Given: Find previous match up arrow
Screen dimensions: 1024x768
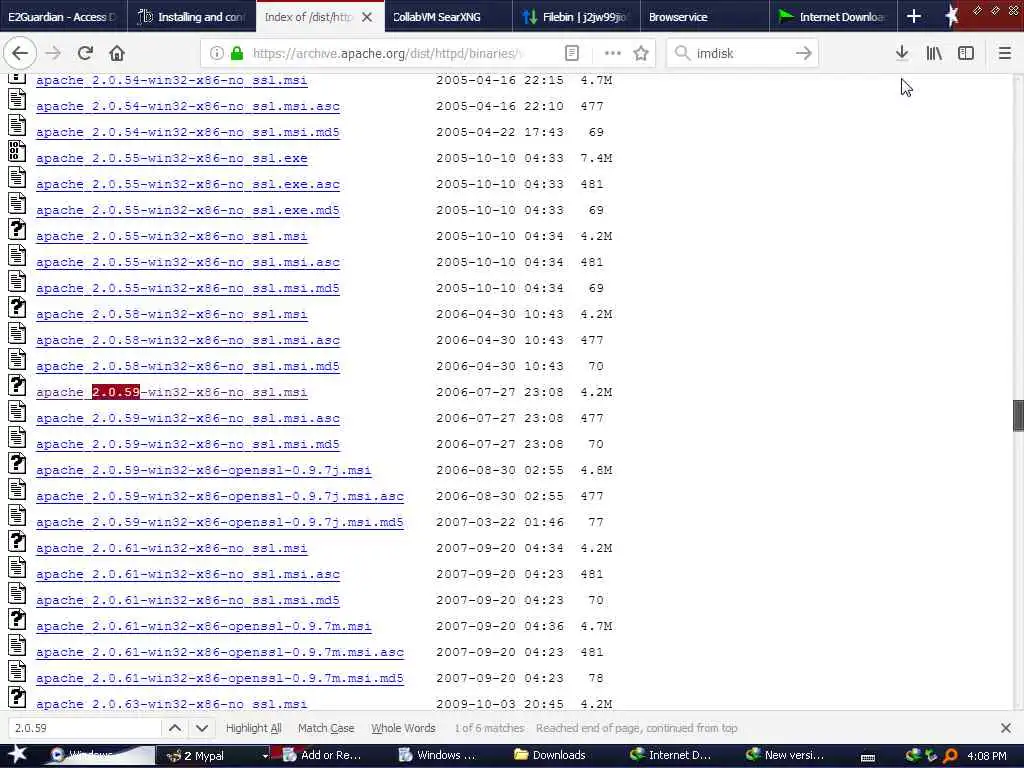Looking at the screenshot, I should (175, 728).
